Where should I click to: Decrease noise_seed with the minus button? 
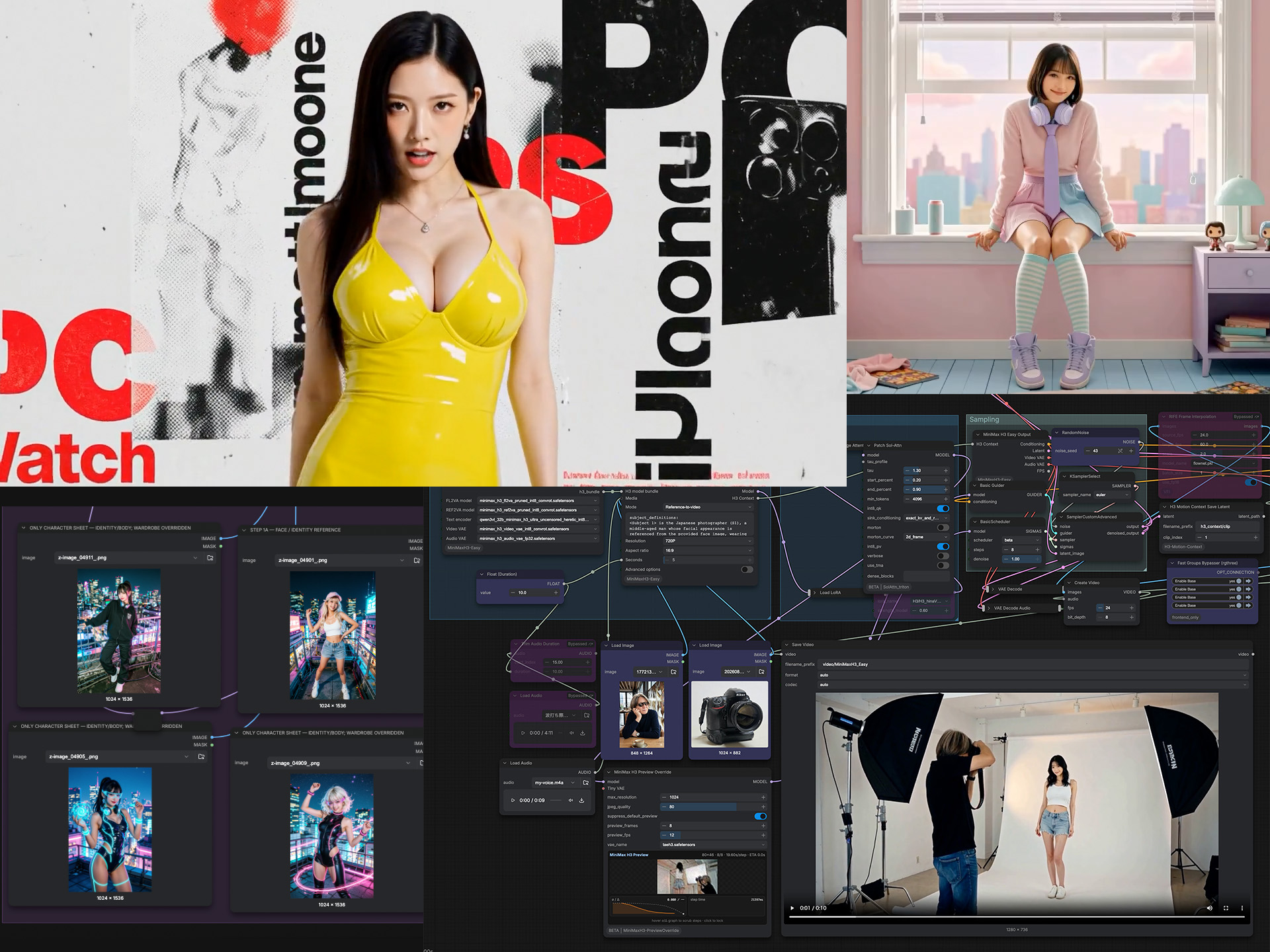pos(1088,451)
